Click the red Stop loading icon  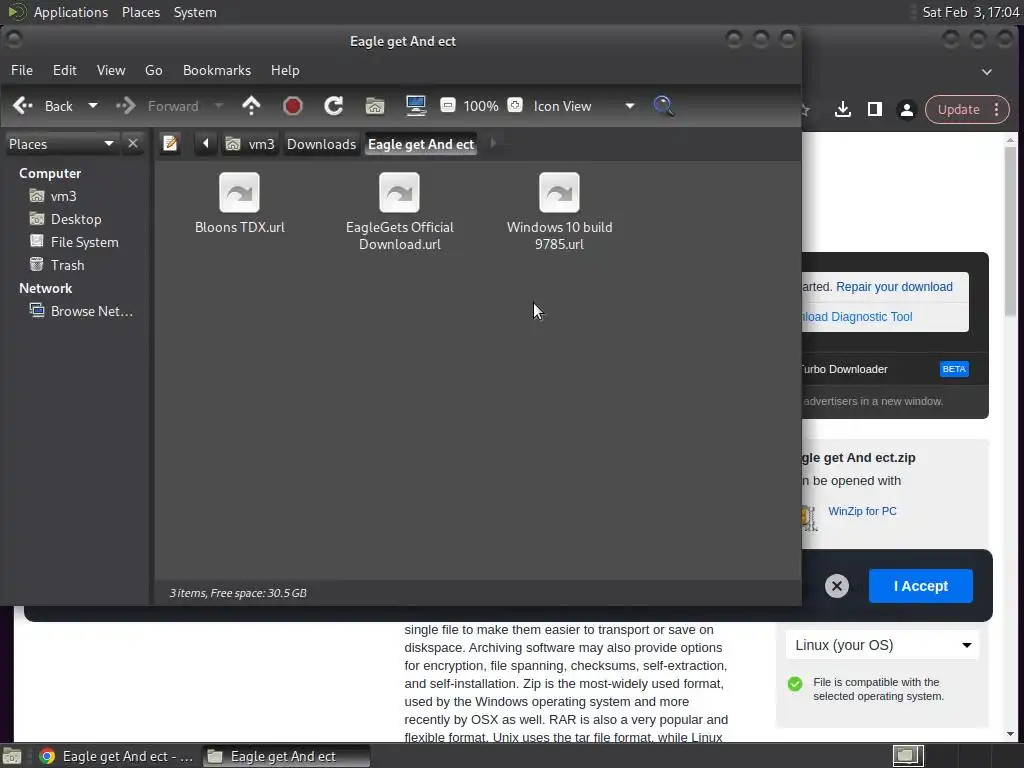point(293,106)
